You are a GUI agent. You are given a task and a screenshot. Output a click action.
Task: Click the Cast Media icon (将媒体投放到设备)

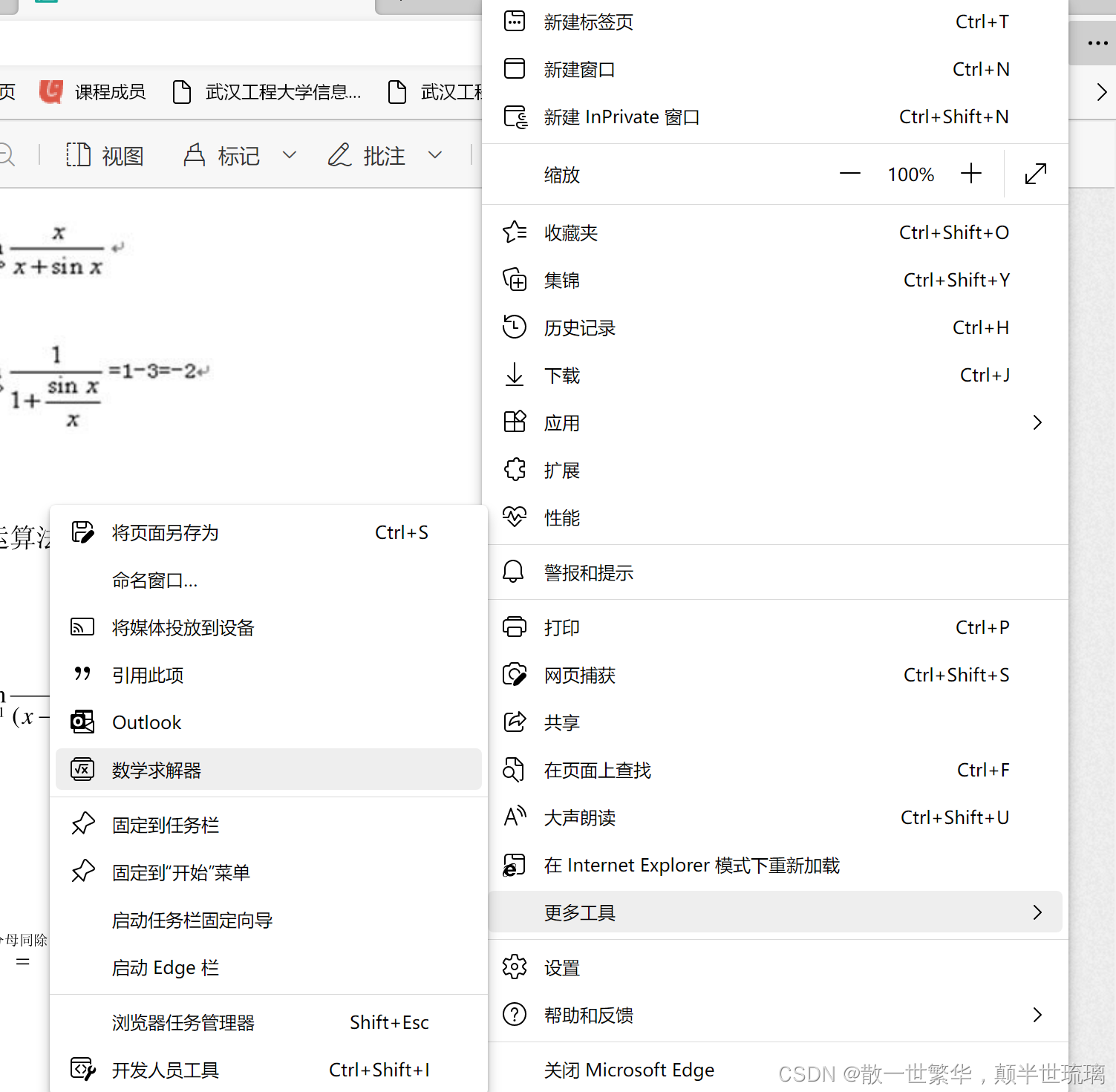coord(82,627)
